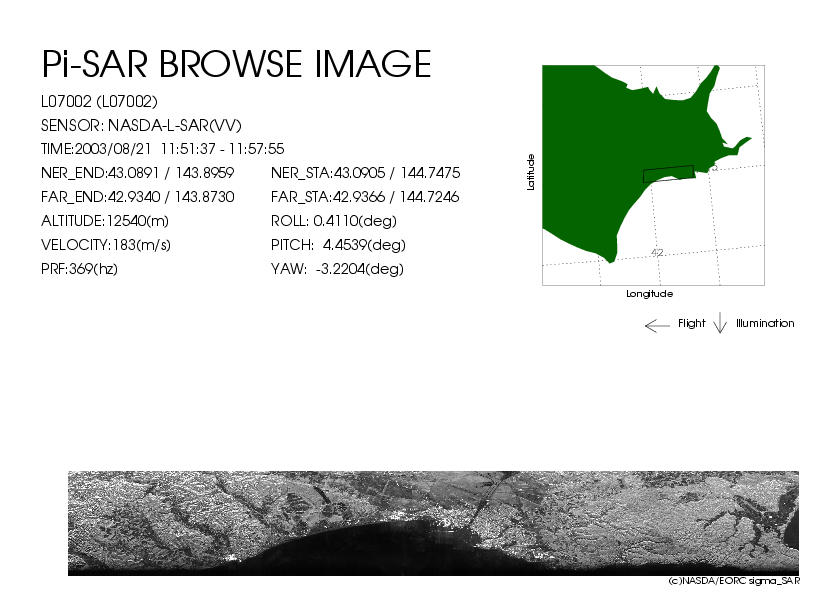Select the ROLL: 0.4110(deg) text

[334, 221]
